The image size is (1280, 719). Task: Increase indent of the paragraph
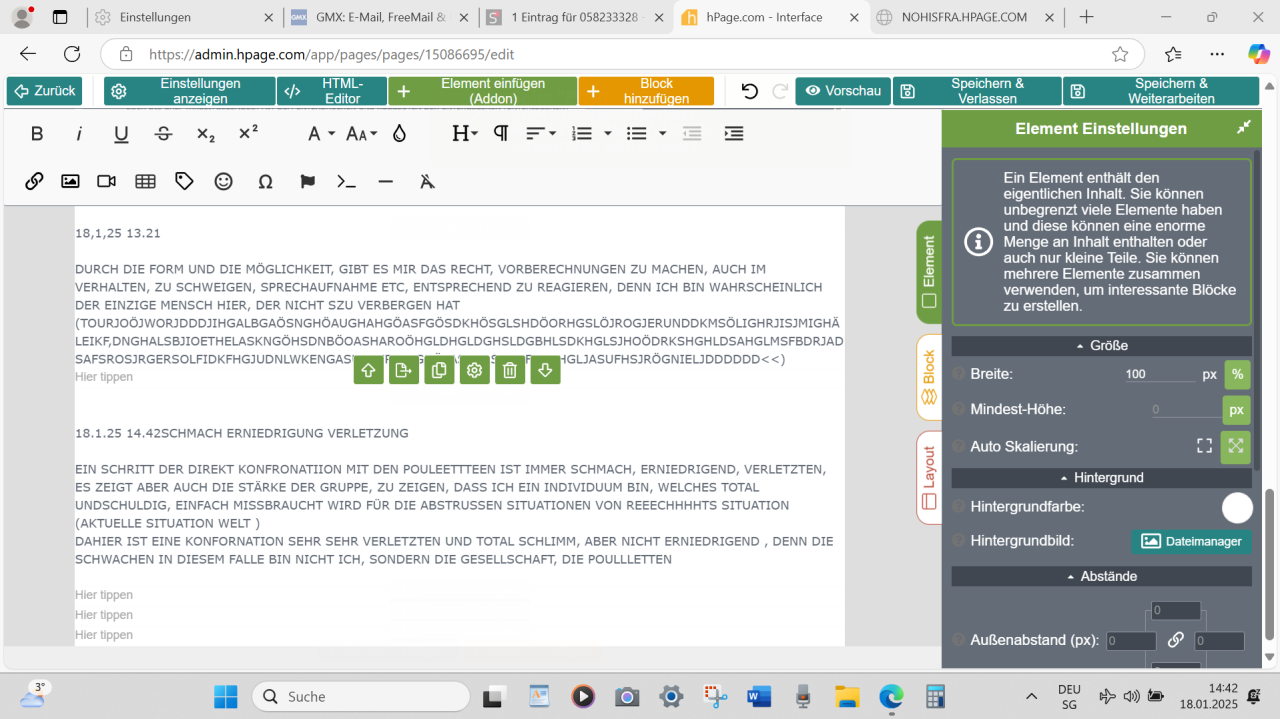pos(734,134)
